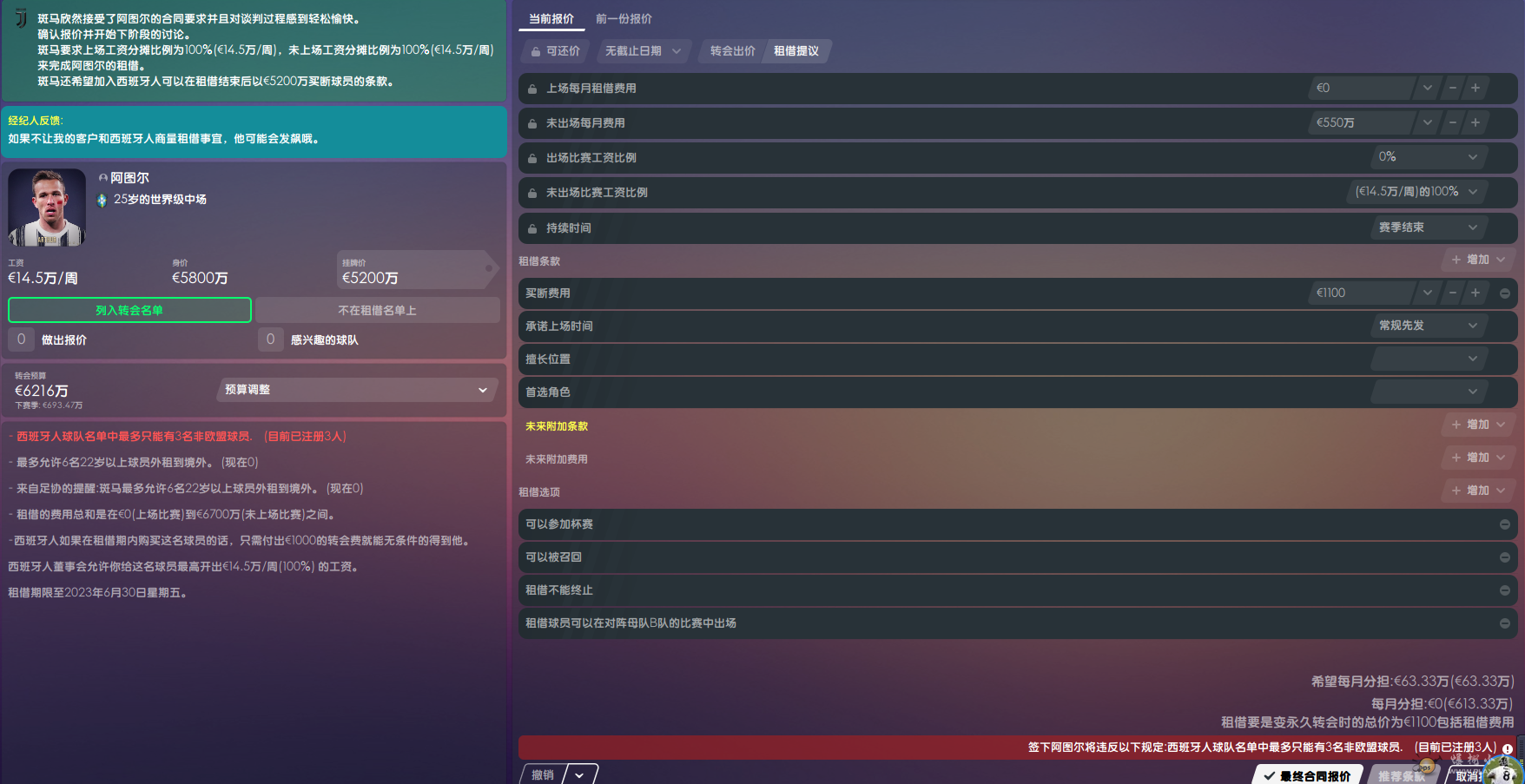Remove the 租借不能终止 loan option
The width and height of the screenshot is (1525, 784).
[x=1504, y=590]
